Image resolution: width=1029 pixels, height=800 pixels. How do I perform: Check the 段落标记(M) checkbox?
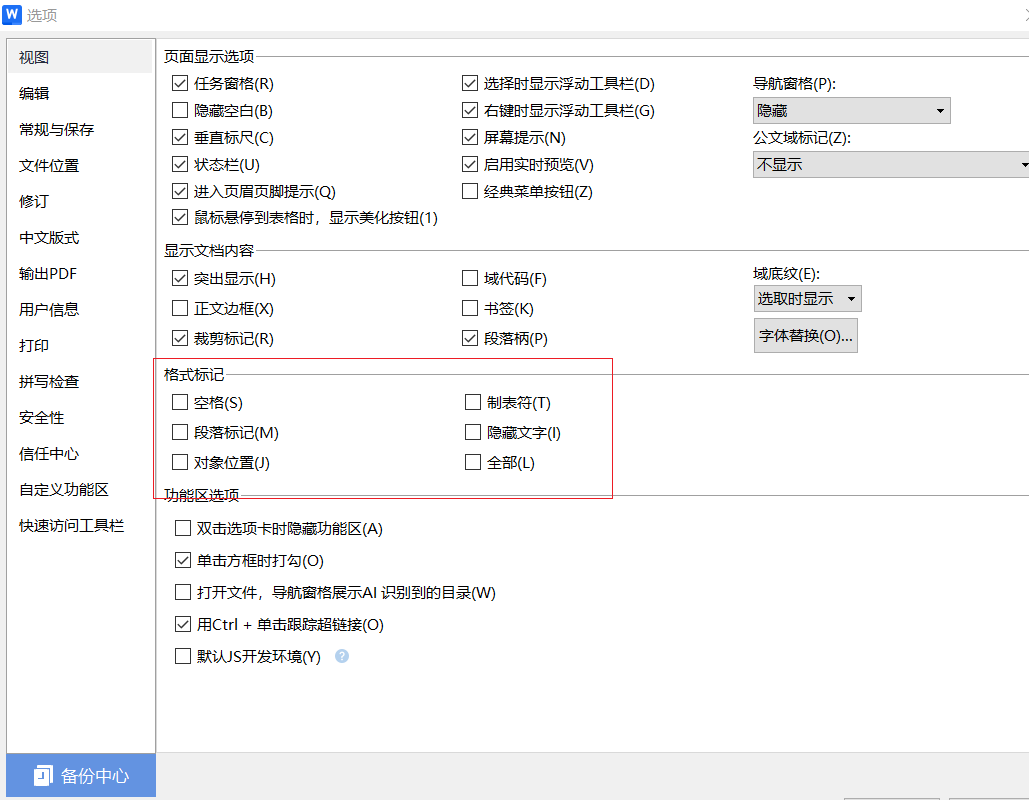(x=180, y=432)
